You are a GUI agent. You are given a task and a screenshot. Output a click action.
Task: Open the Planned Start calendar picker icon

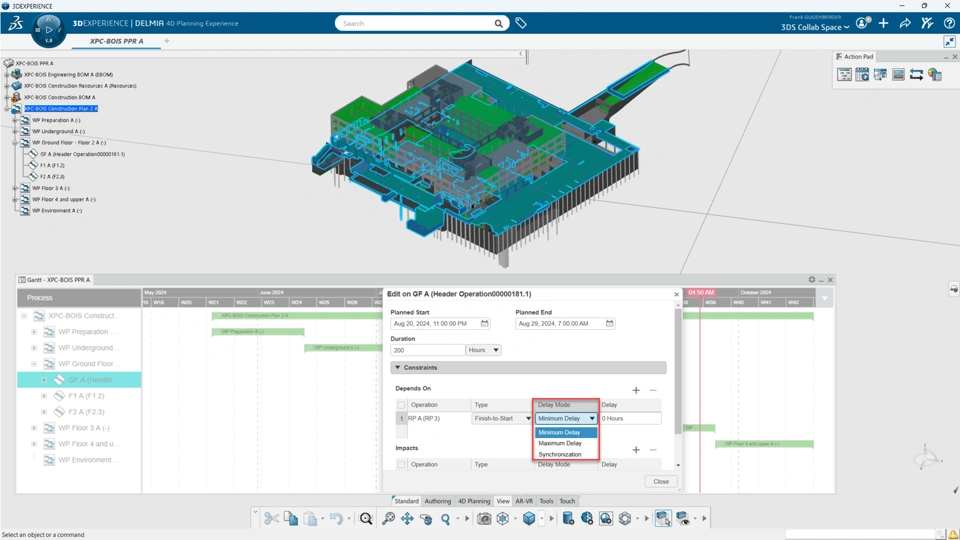[x=484, y=323]
